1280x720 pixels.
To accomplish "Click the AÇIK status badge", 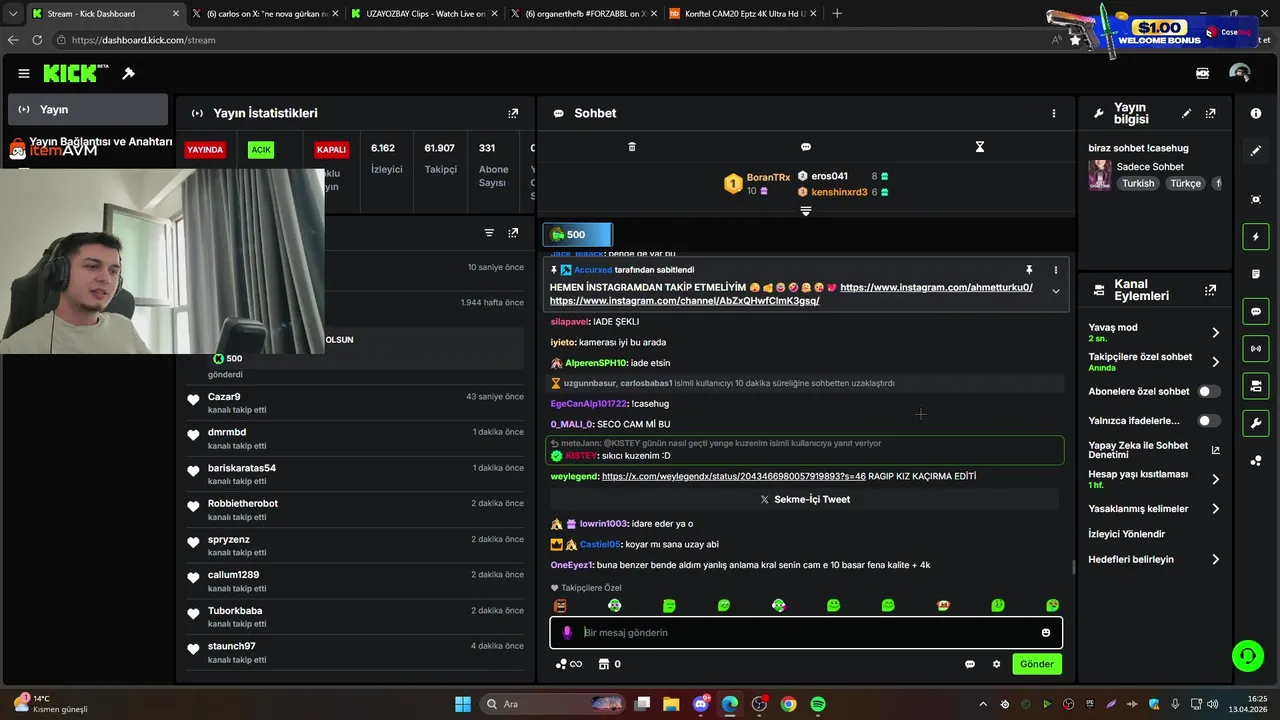I will coord(261,150).
